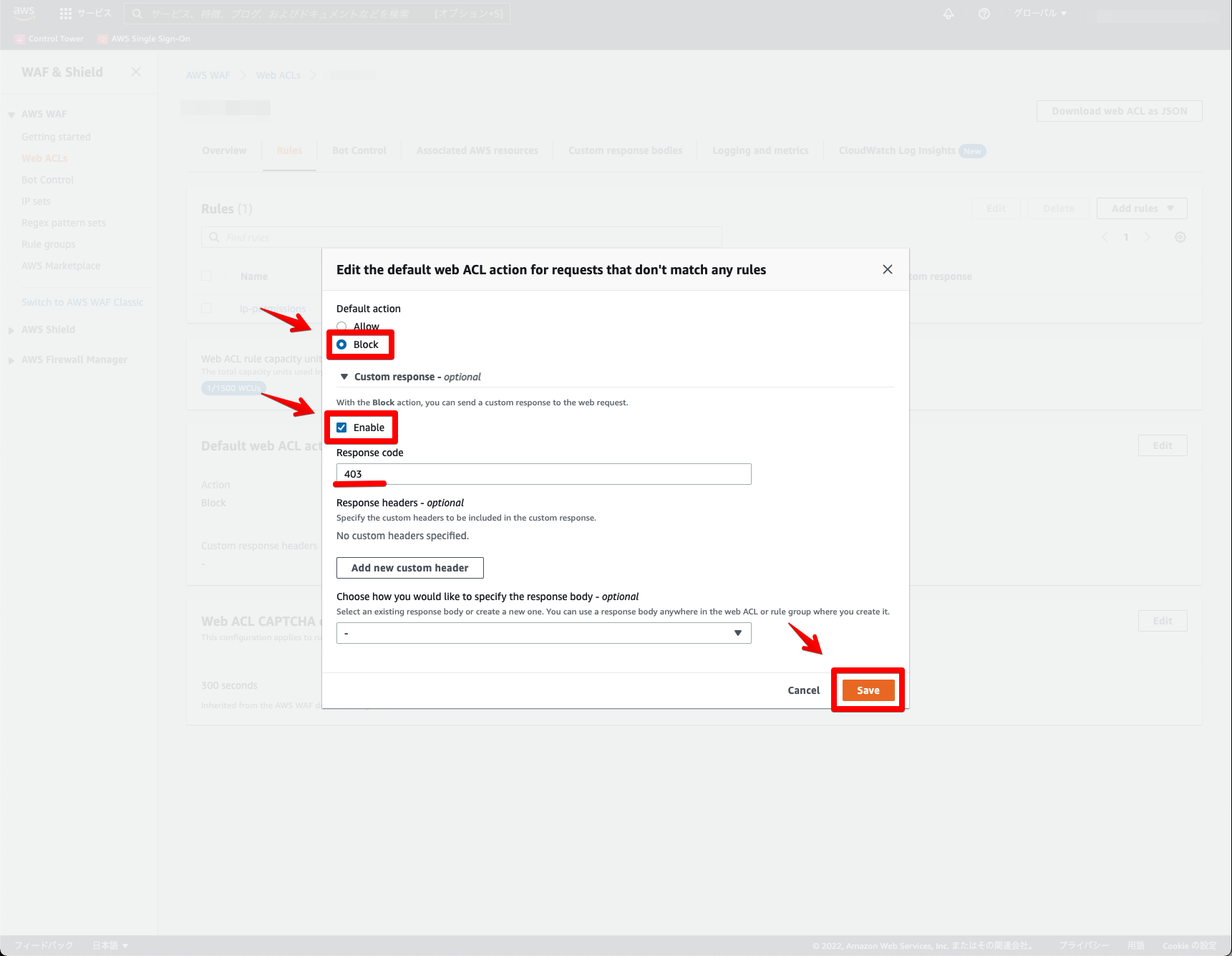Go to next rules page

(x=1147, y=237)
